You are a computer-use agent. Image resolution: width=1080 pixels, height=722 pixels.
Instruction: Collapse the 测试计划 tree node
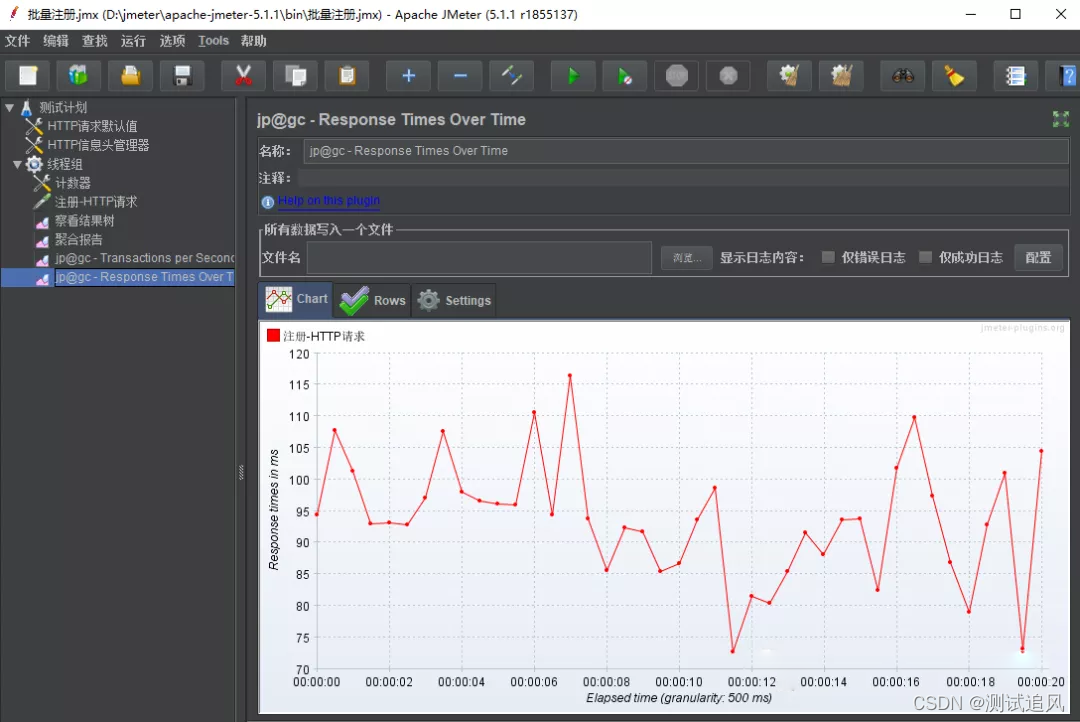tap(10, 107)
